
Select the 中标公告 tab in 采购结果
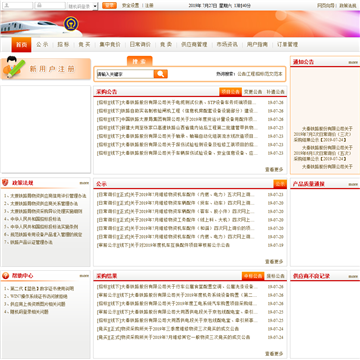253,276
